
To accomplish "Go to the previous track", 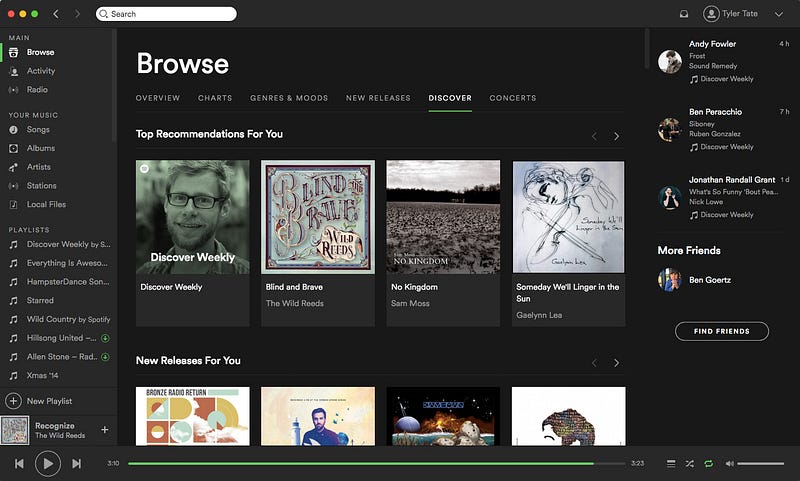I will coord(19,463).
